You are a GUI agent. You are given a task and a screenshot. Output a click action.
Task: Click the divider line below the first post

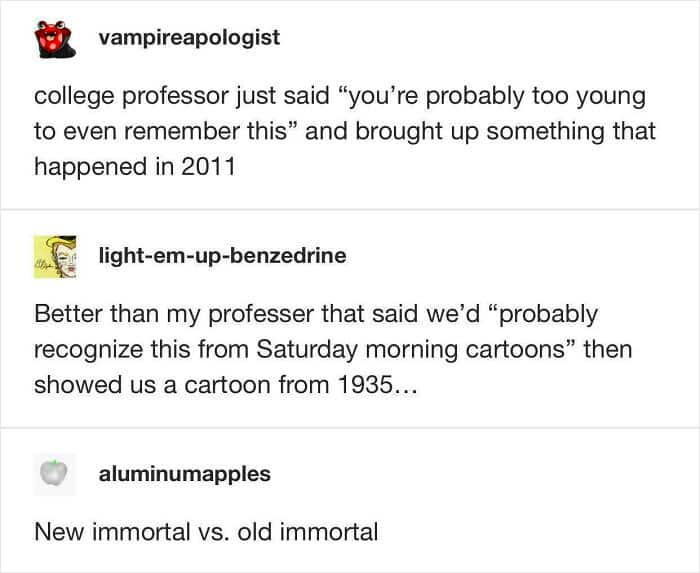(350, 209)
